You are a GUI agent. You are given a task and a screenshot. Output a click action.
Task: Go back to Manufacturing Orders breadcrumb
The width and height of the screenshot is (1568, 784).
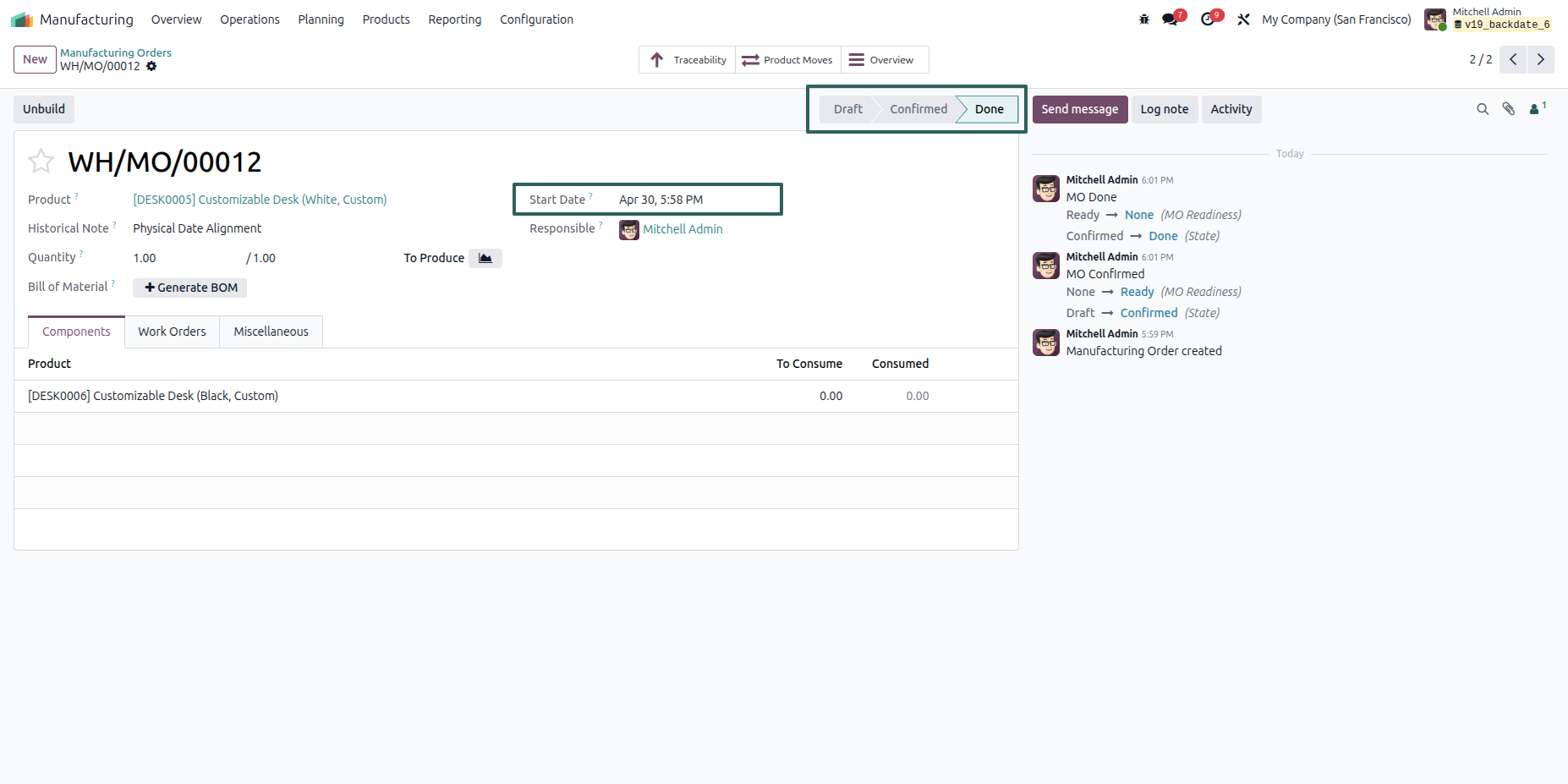coord(116,52)
